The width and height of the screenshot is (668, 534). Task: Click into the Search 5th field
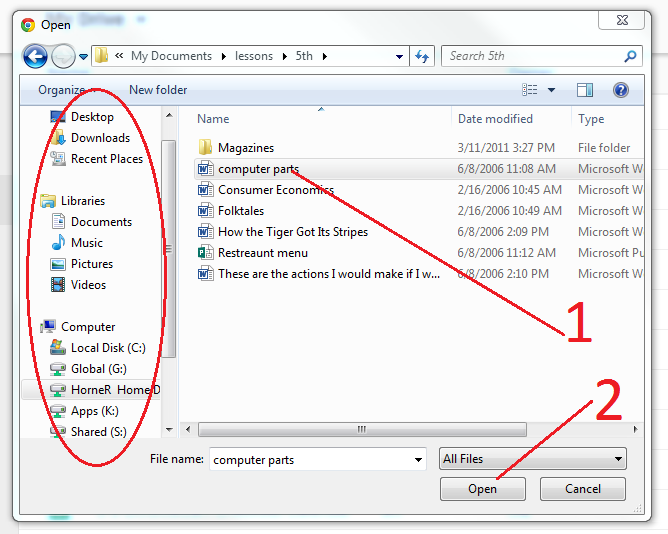click(541, 56)
